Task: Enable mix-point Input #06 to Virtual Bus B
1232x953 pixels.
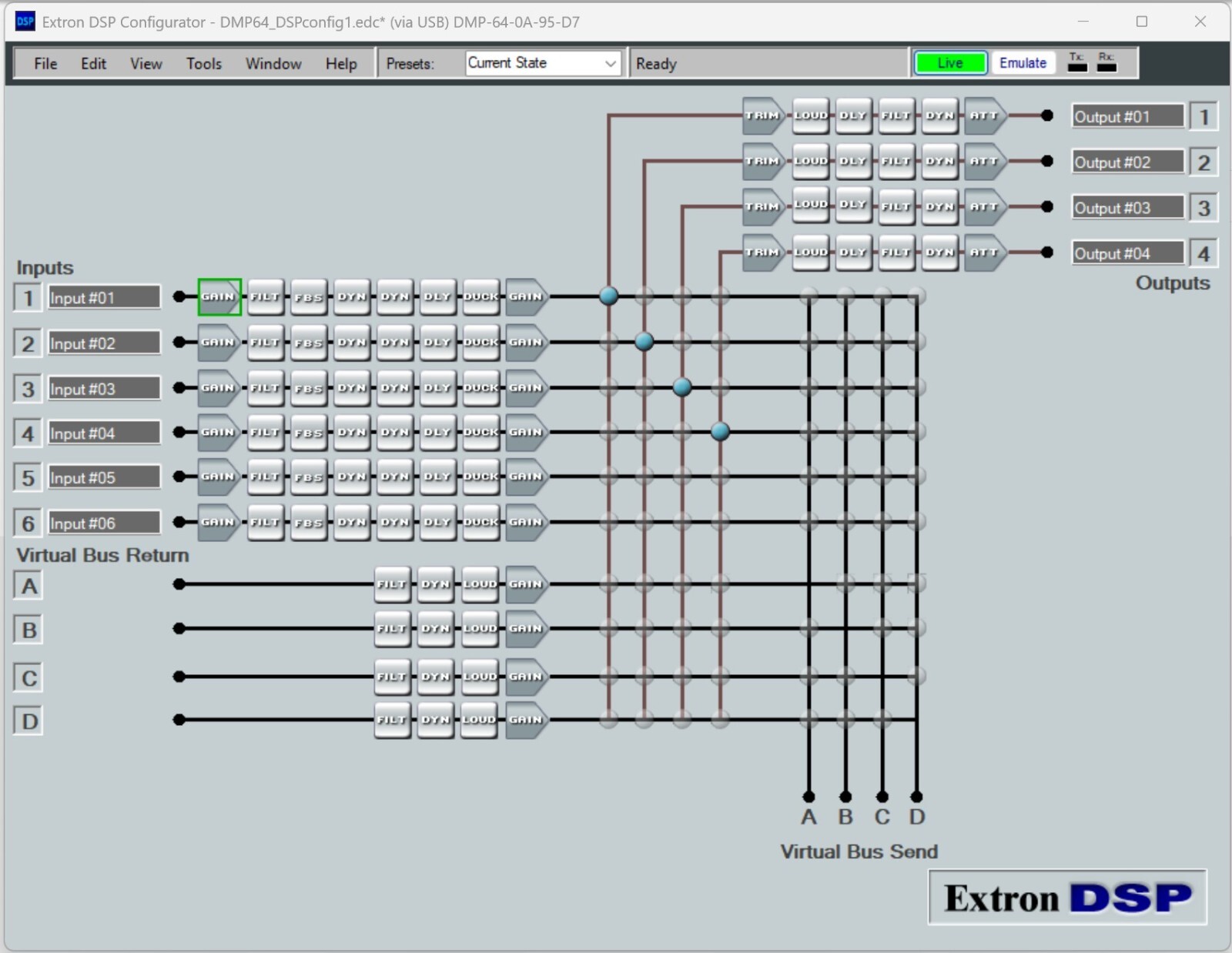Action: point(845,521)
